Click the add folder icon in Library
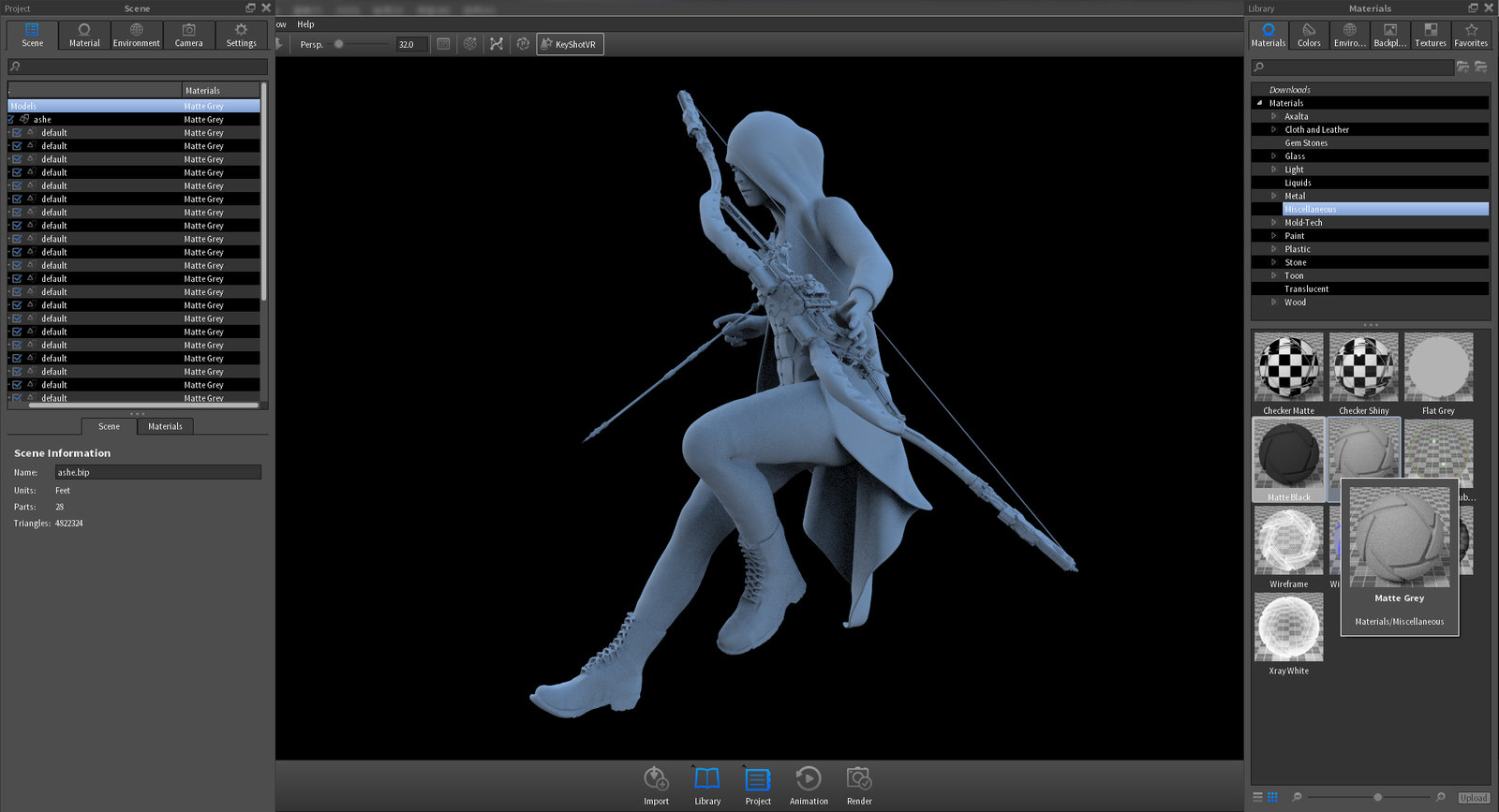Viewport: 1499px width, 812px height. click(x=1462, y=66)
